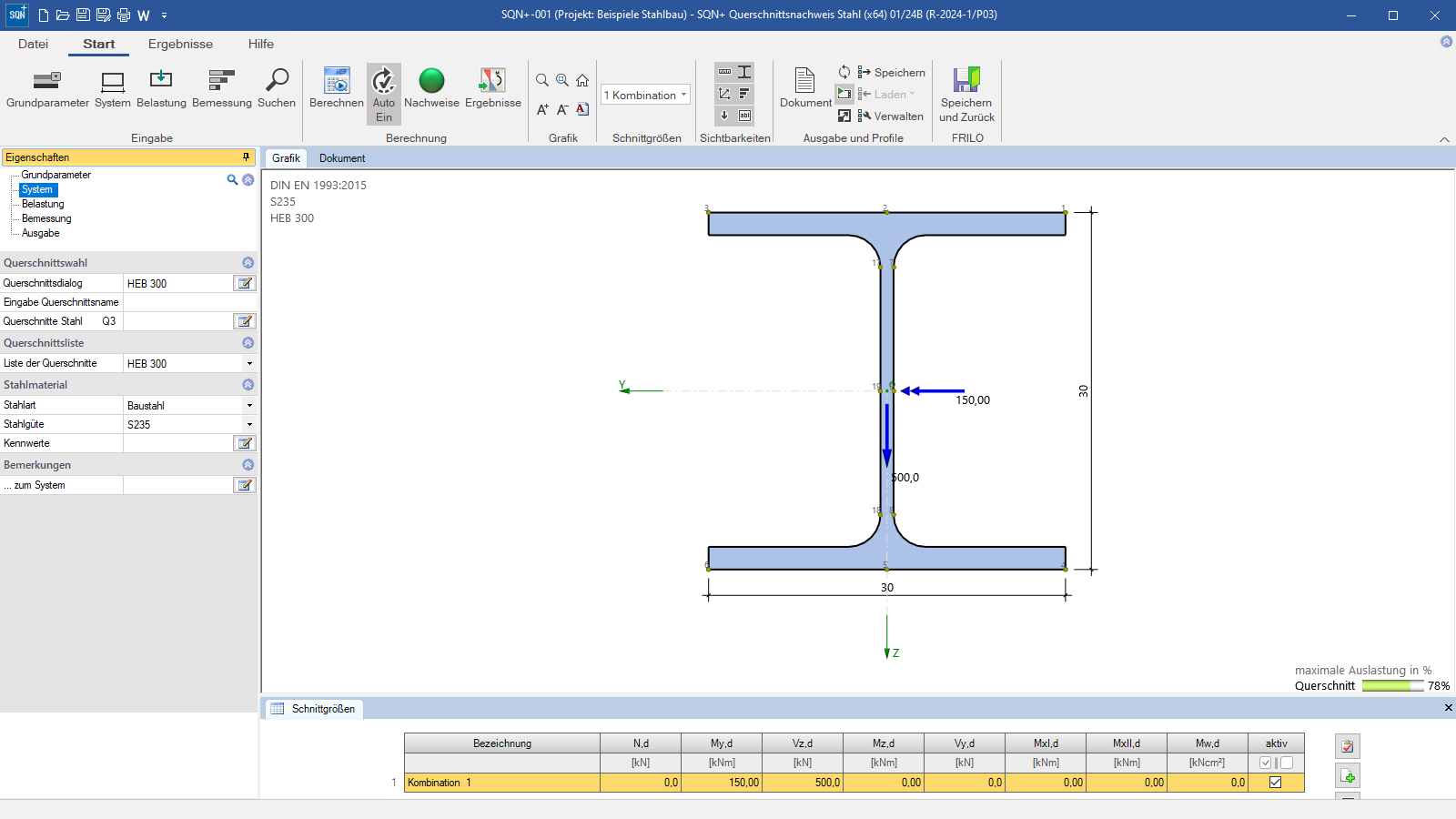Uncheck aktiv checkbox for Kombination 1
1456x819 pixels.
tap(1275, 783)
